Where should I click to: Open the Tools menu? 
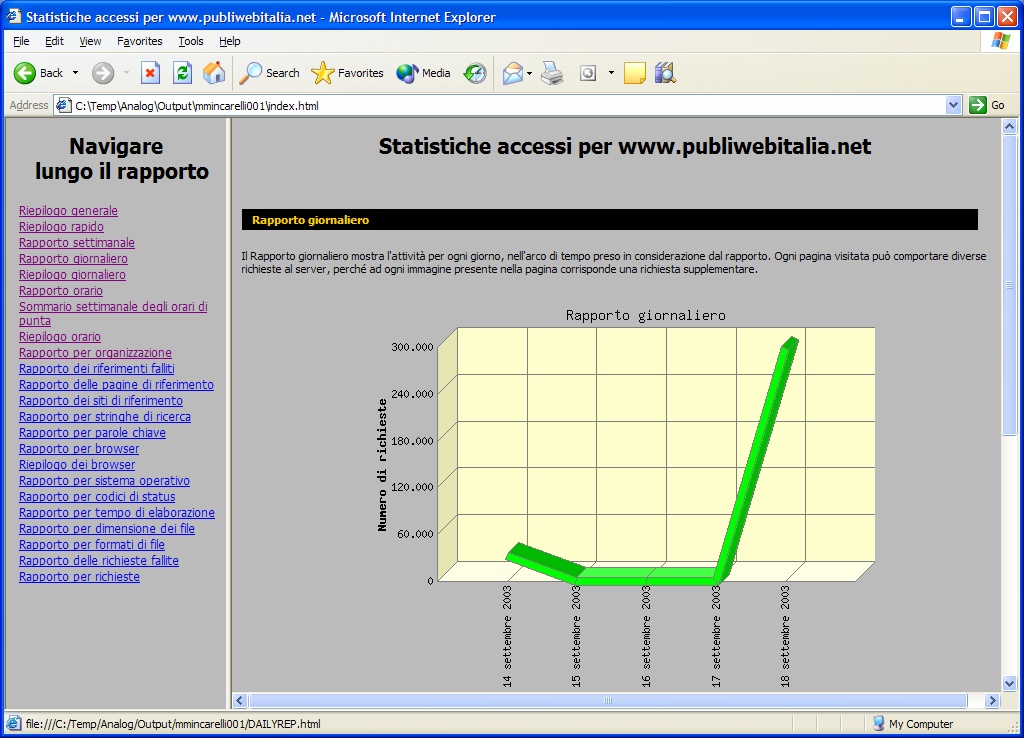[x=190, y=41]
